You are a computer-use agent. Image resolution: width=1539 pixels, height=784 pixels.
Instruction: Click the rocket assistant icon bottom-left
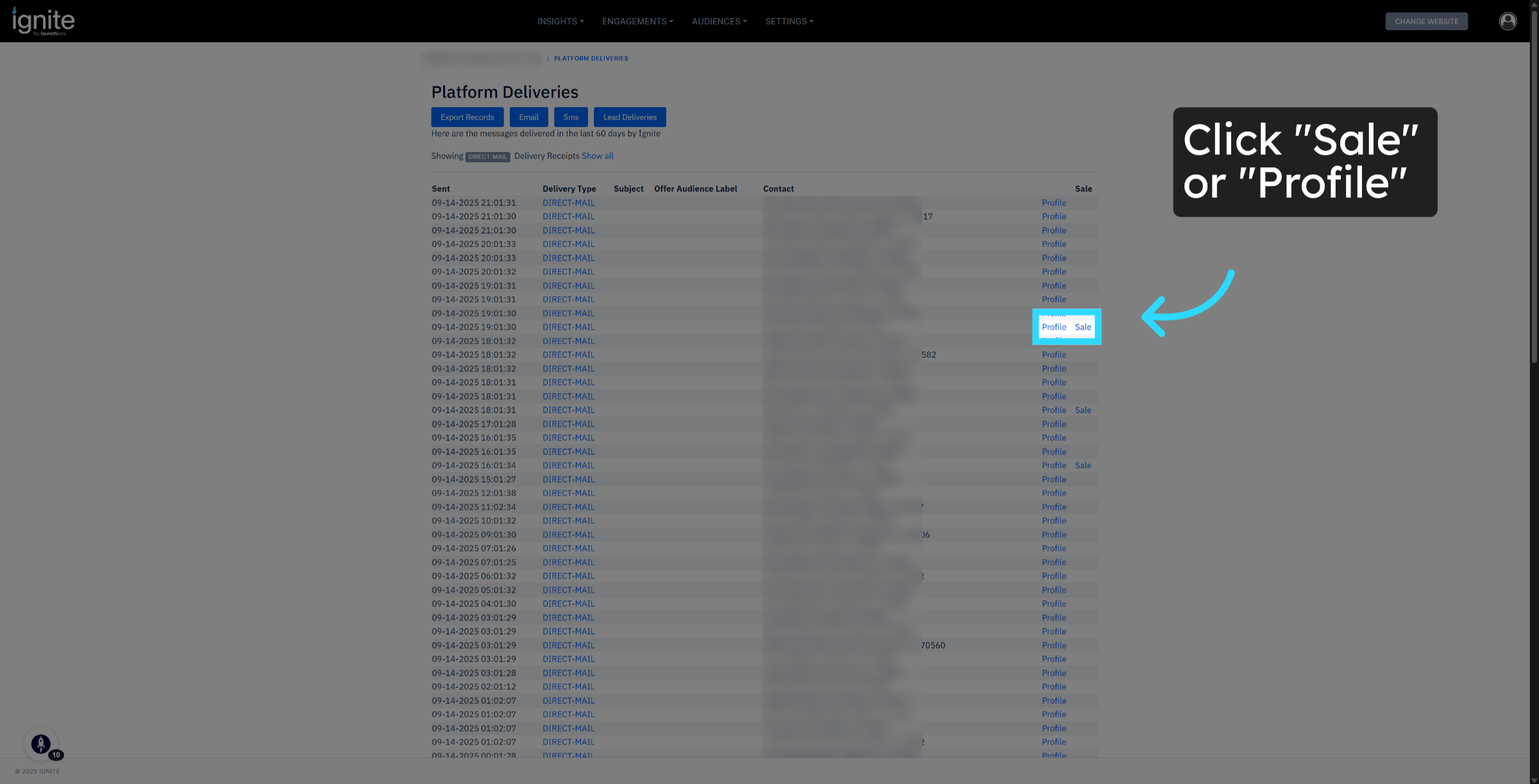click(41, 744)
